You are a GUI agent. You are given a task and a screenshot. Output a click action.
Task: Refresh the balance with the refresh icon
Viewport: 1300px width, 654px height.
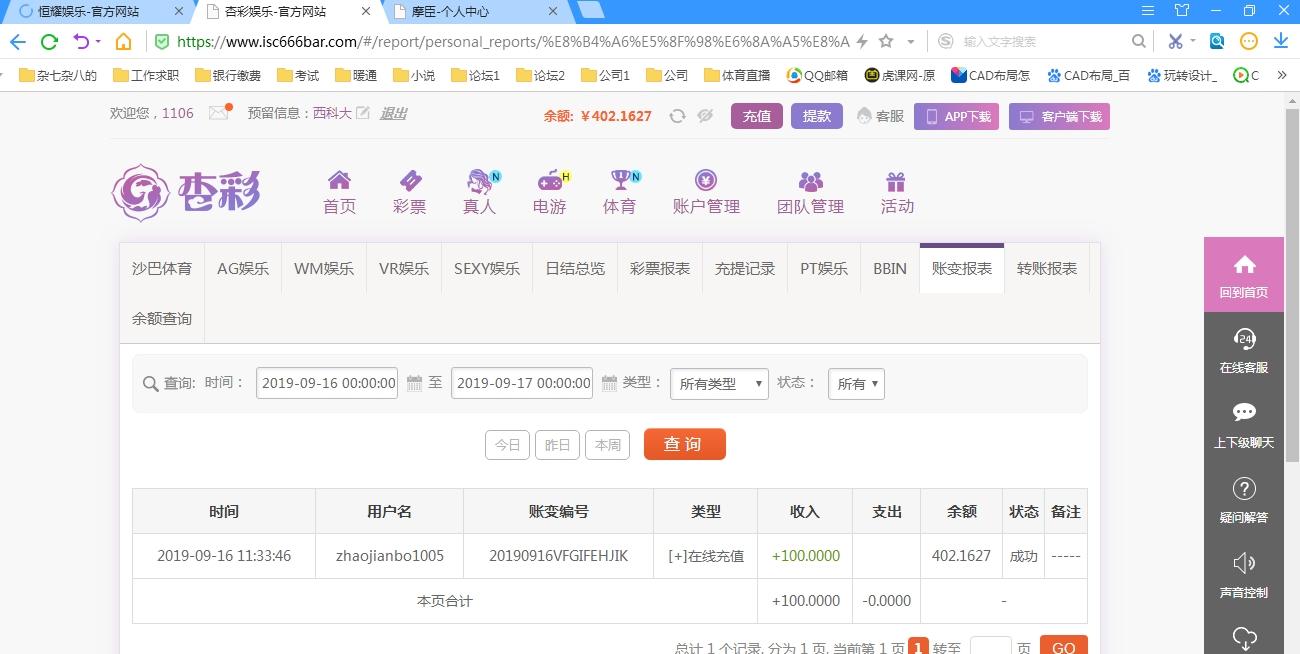(x=677, y=116)
